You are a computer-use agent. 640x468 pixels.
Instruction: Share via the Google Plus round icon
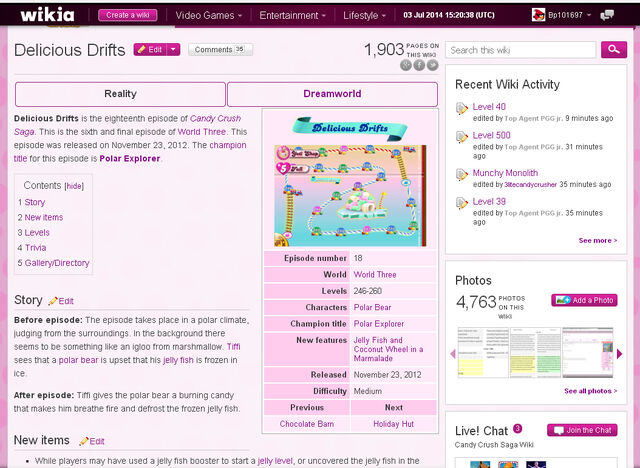(406, 65)
